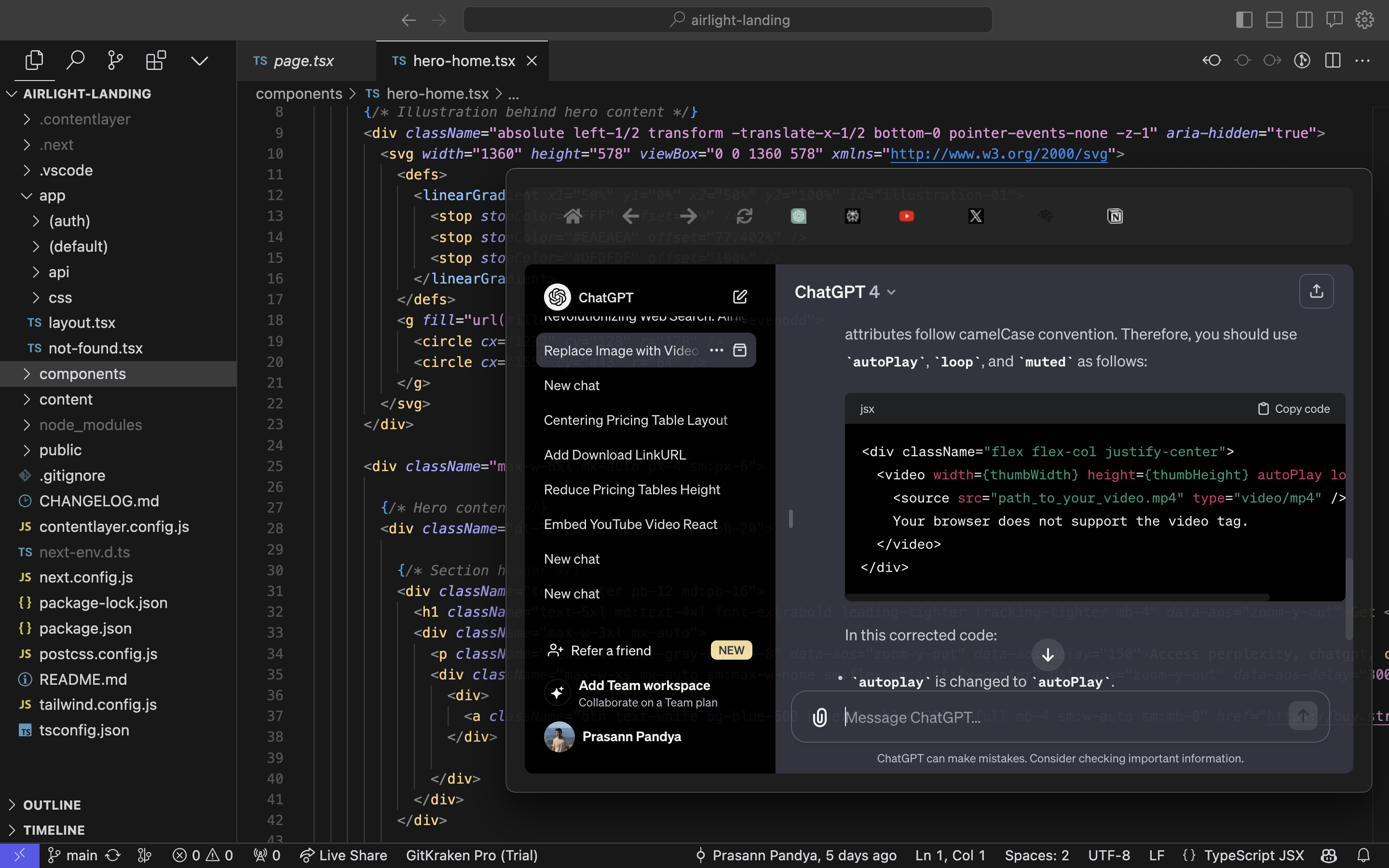Click the X (Twitter) shortcut icon

(976, 216)
